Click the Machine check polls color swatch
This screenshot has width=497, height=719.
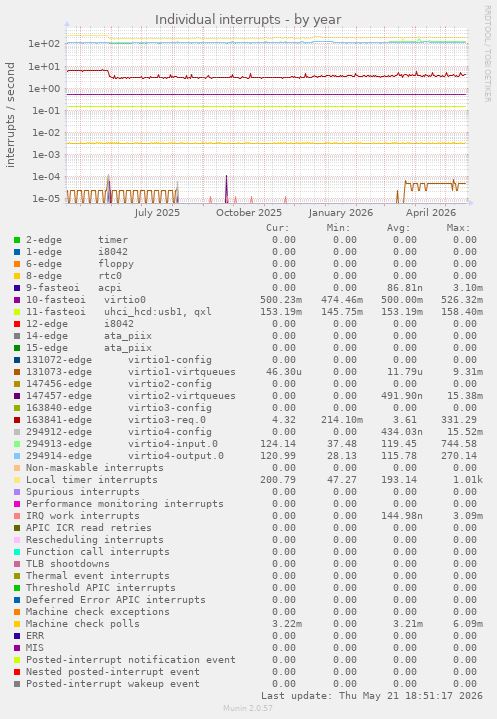pyautogui.click(x=17, y=624)
